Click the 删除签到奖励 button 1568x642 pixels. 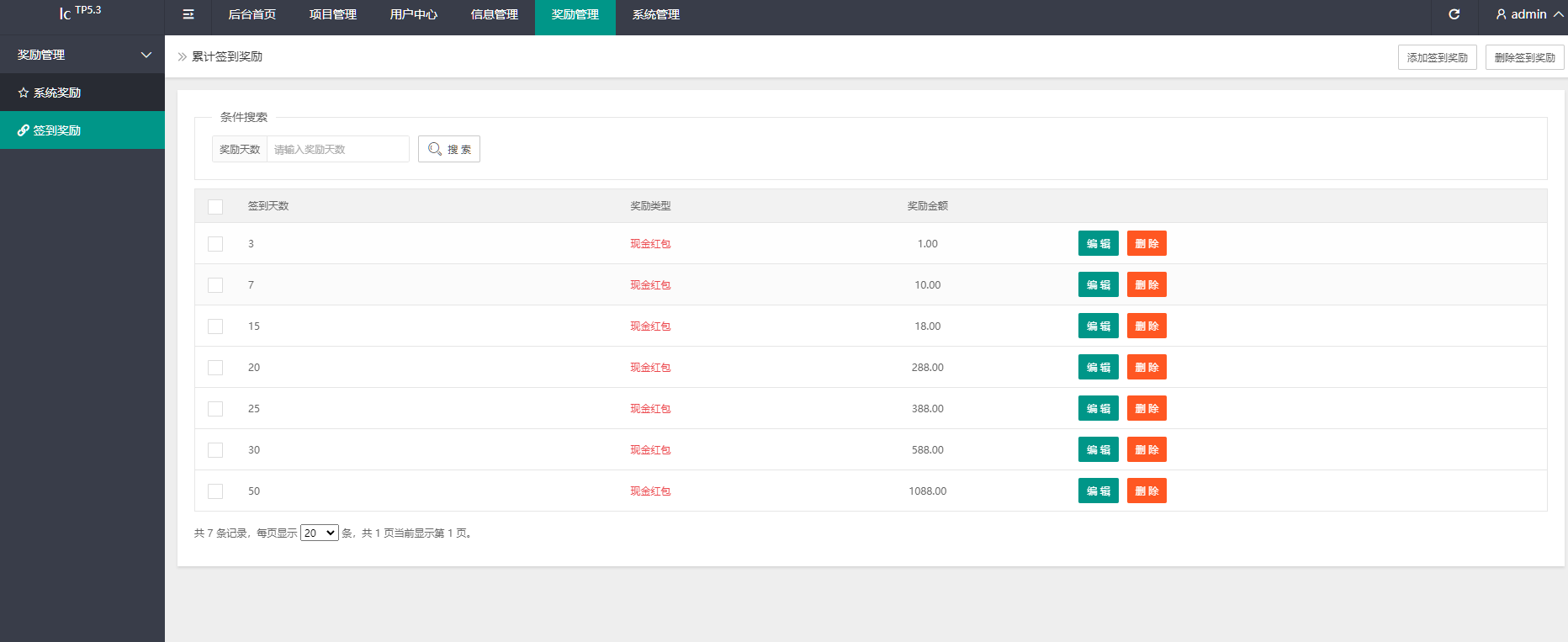point(1524,57)
